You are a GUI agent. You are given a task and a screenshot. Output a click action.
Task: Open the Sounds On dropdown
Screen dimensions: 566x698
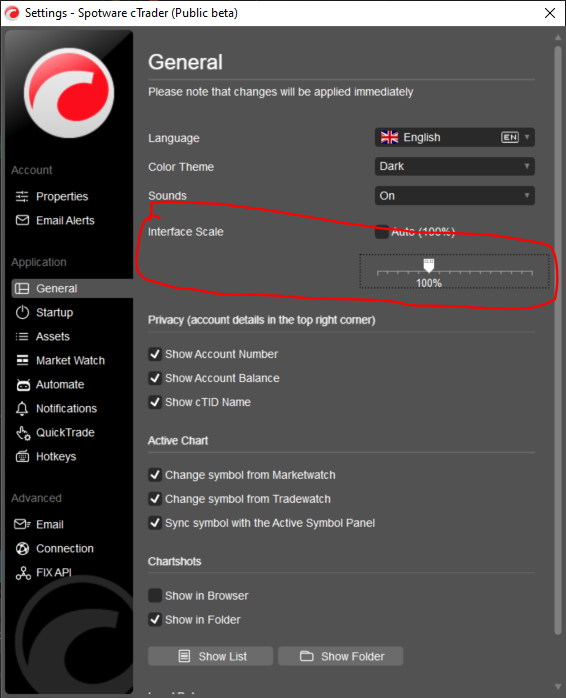point(455,196)
